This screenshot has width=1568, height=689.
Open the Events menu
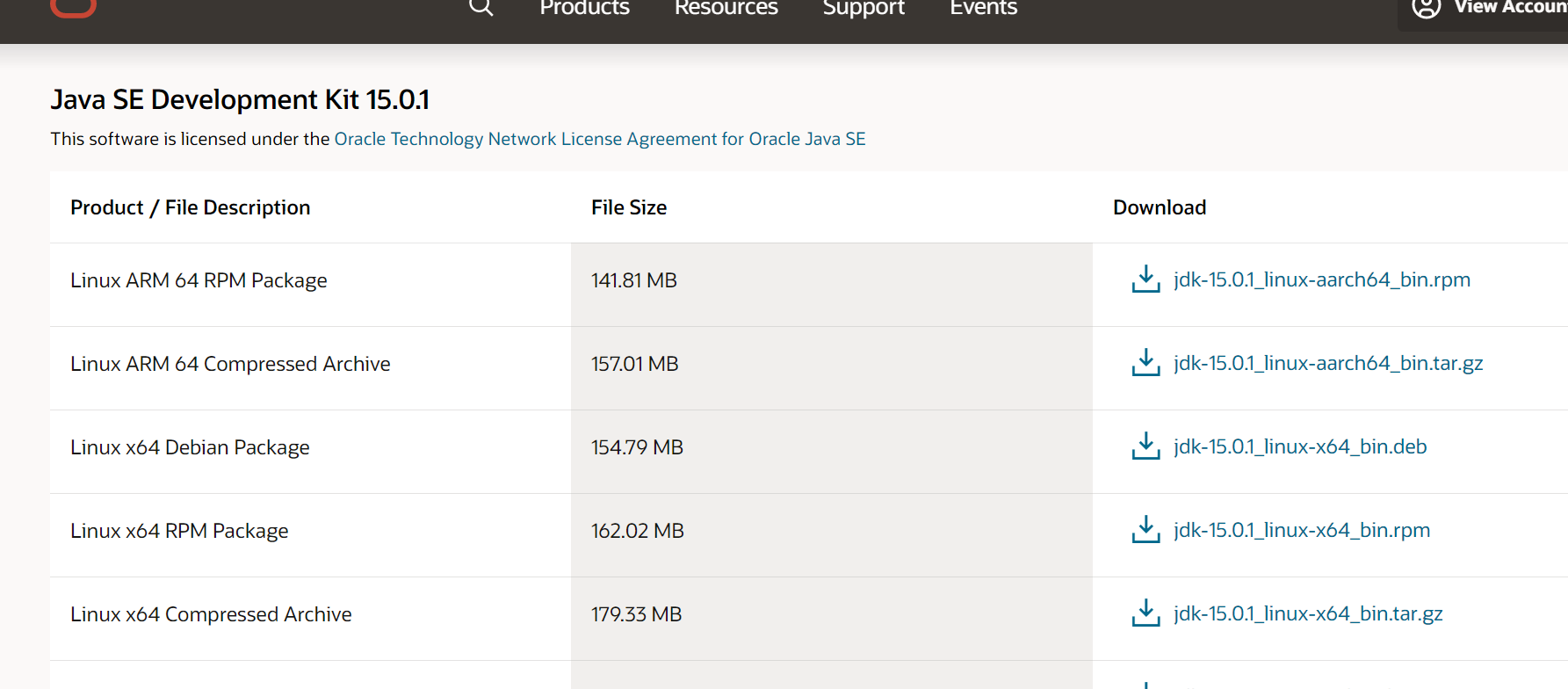point(983,8)
